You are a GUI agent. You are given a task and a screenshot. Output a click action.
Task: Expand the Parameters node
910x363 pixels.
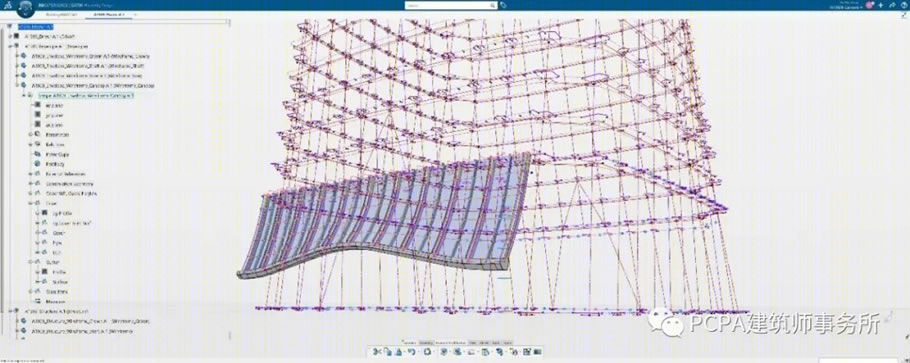click(30, 134)
